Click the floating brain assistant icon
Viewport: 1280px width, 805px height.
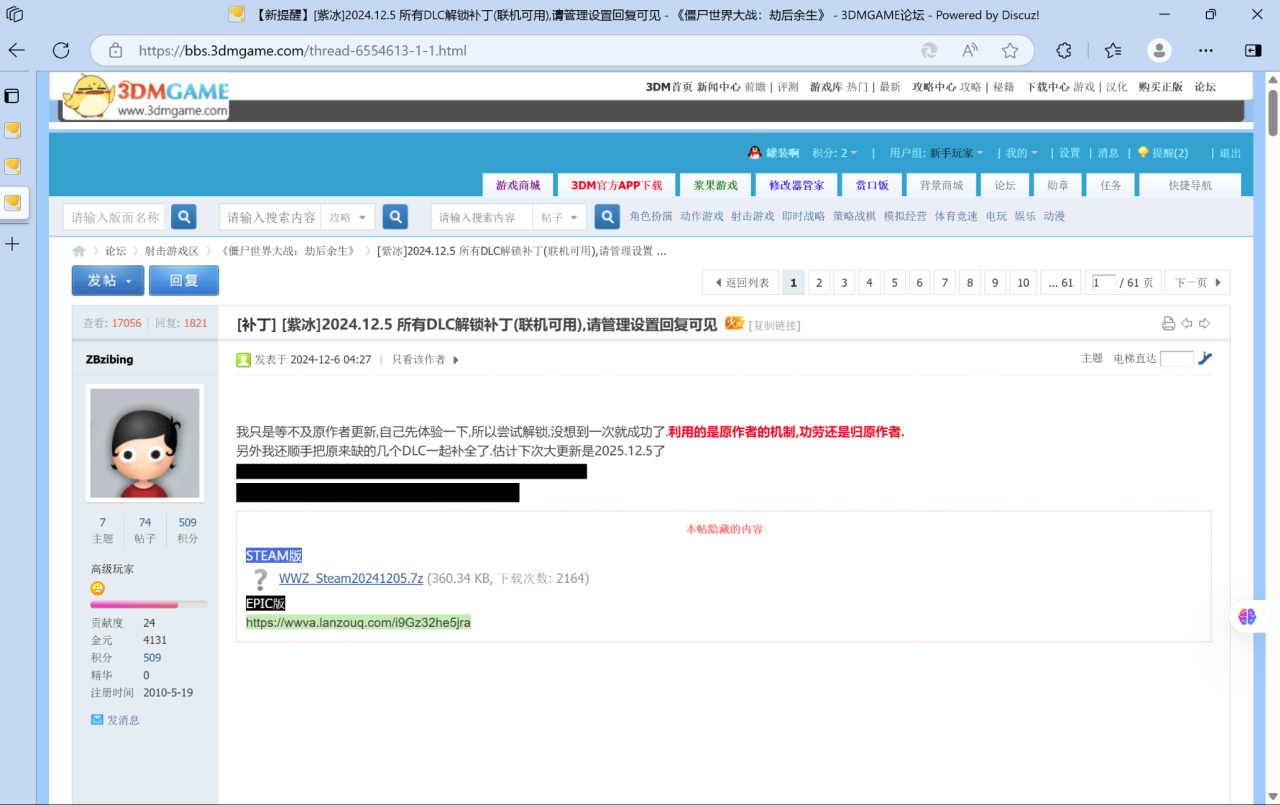point(1247,616)
